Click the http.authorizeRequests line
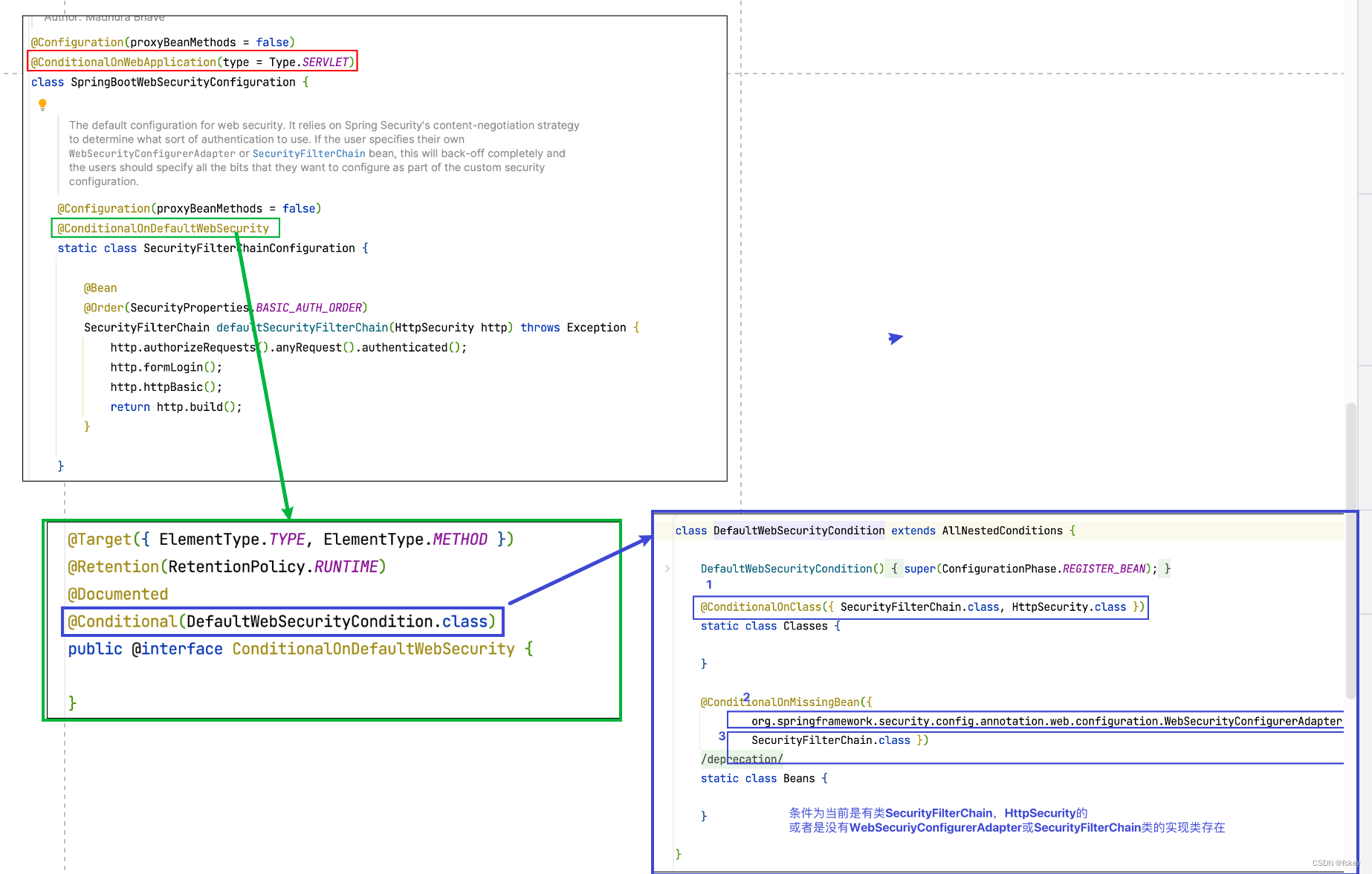 coord(288,348)
